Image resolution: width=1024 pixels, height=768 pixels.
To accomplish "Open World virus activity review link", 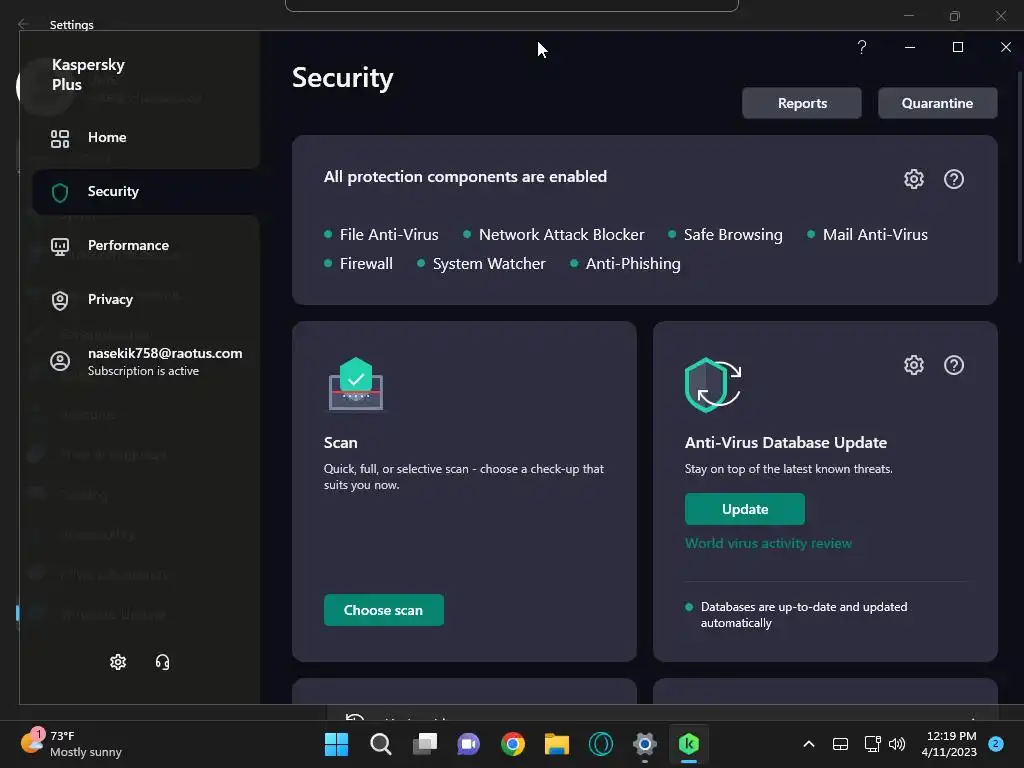I will [768, 543].
